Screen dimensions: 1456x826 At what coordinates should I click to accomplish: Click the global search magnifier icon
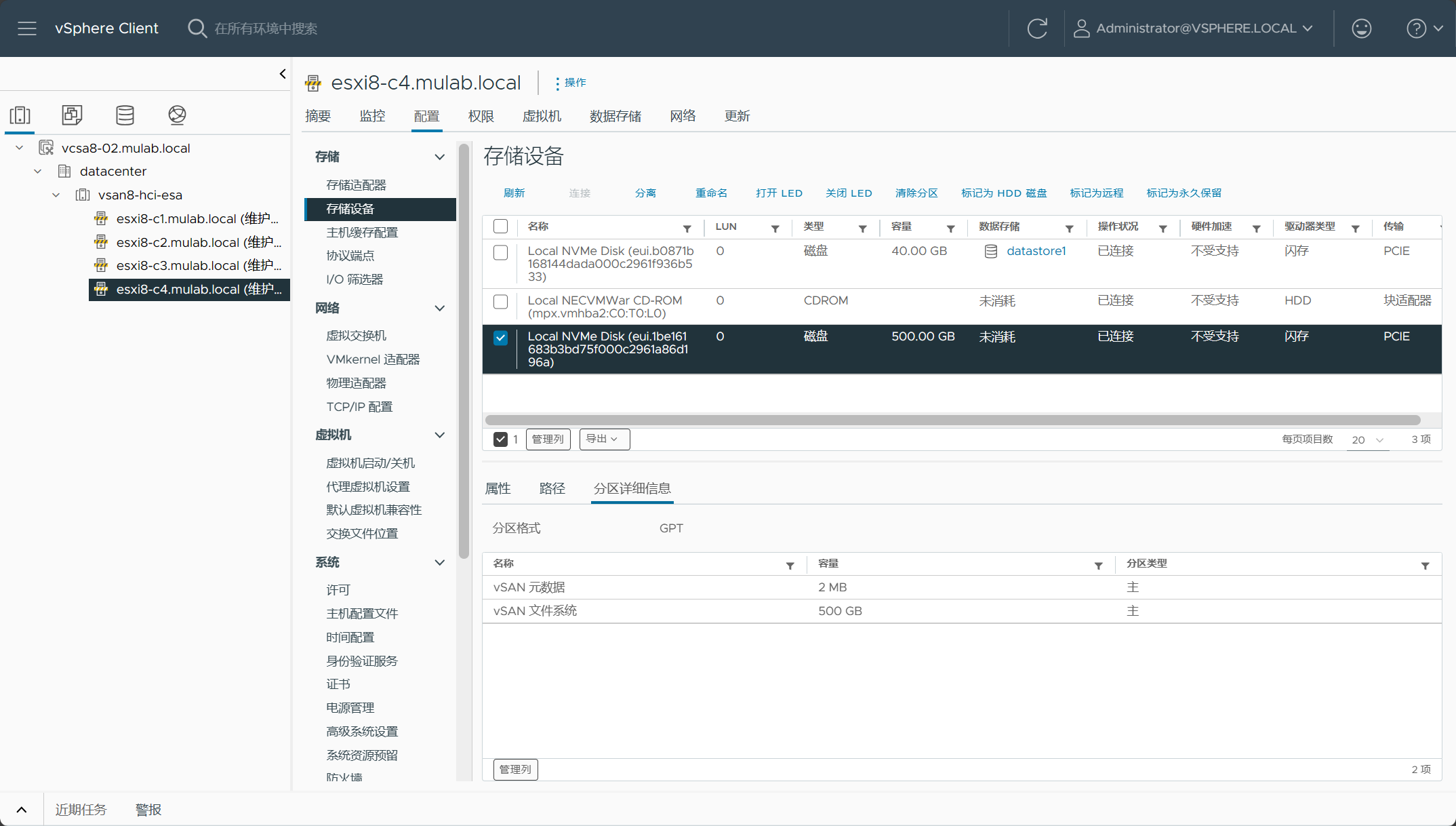pos(197,28)
